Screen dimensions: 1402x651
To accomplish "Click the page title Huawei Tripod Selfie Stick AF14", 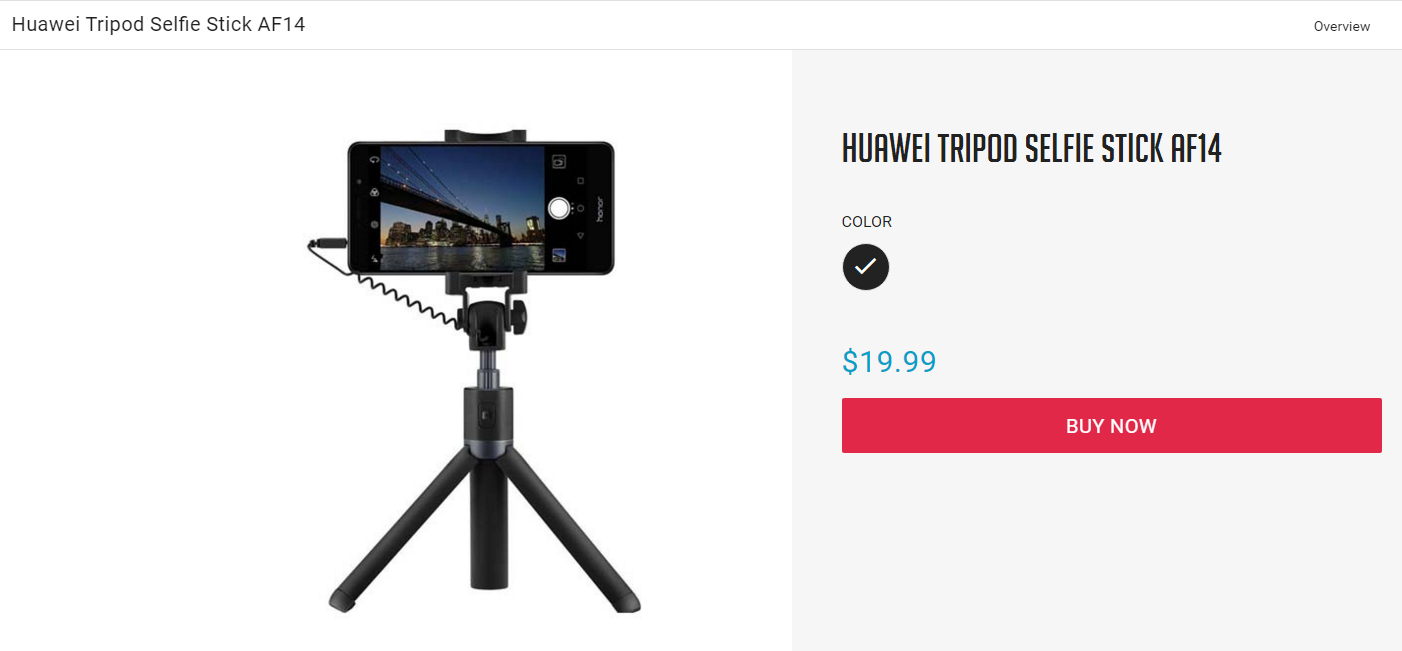I will 159,25.
